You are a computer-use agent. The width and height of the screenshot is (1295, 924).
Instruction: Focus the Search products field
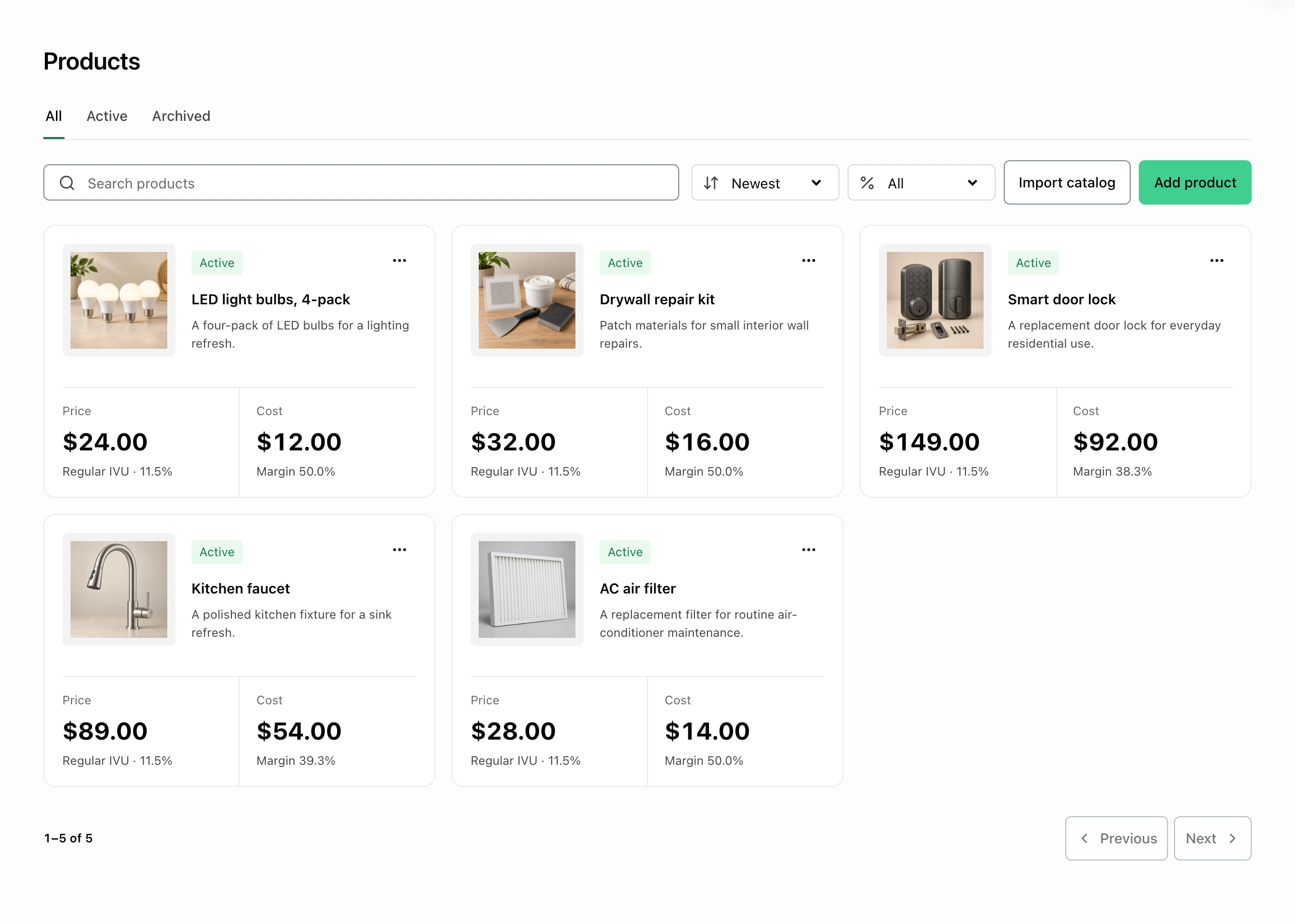(x=361, y=183)
